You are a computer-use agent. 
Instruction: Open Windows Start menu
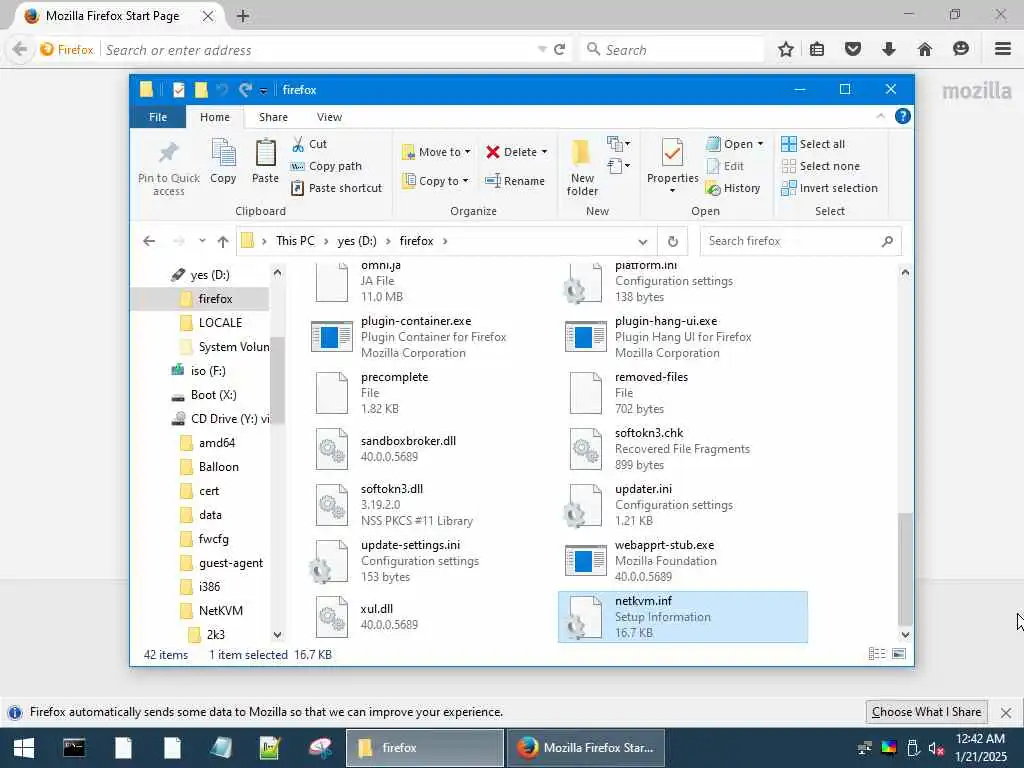click(x=24, y=748)
